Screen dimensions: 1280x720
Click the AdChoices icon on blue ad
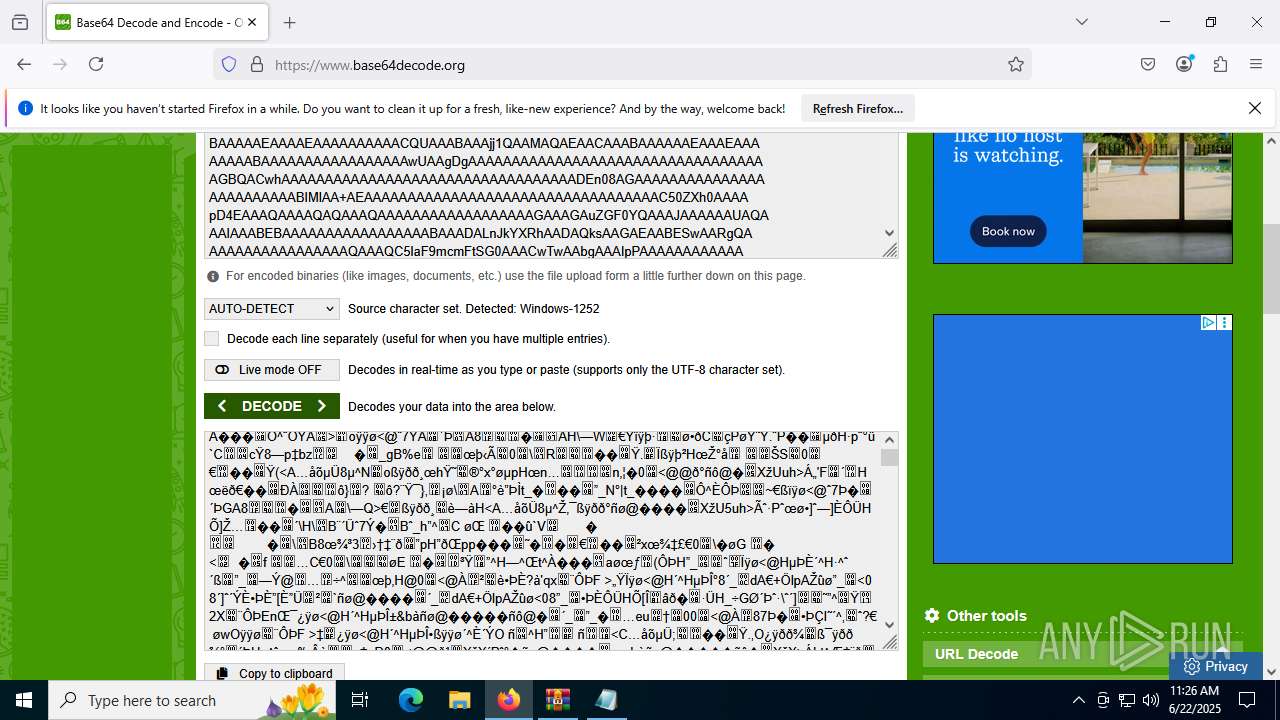tap(1208, 323)
